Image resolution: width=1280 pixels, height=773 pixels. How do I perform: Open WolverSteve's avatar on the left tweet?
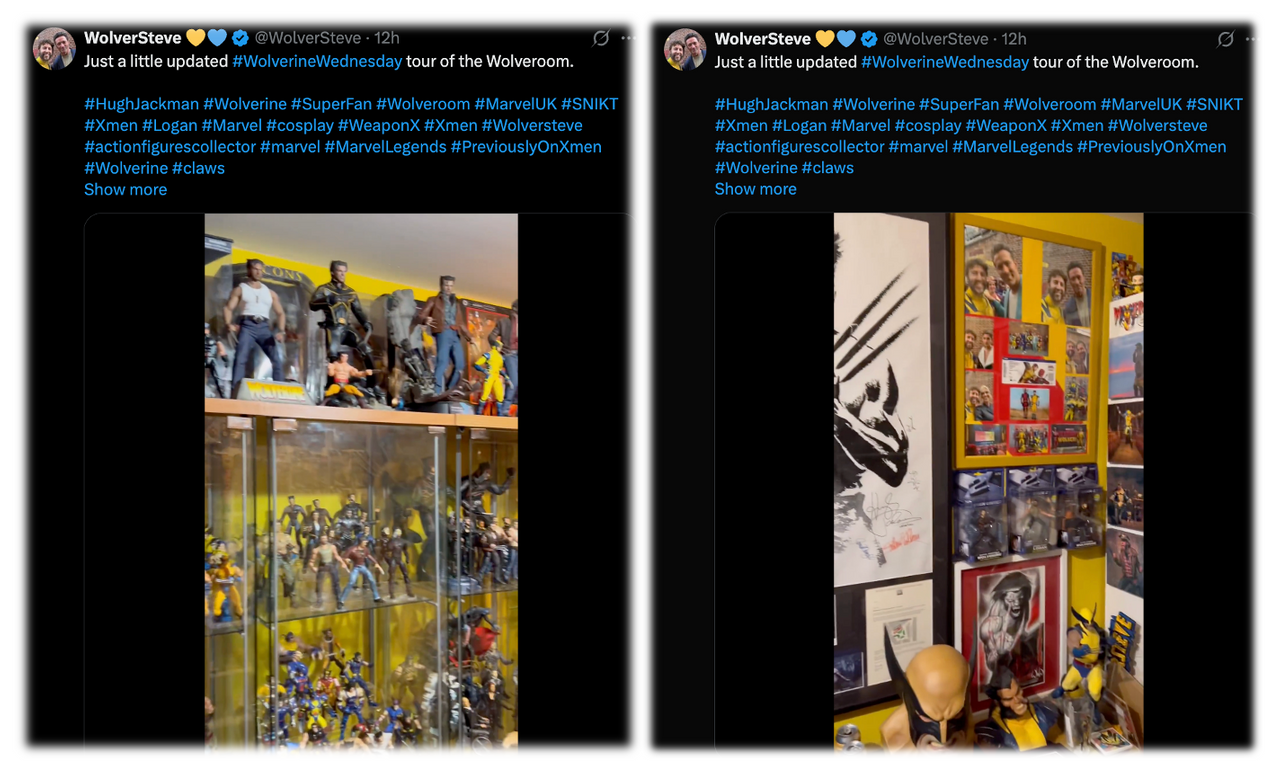click(54, 48)
